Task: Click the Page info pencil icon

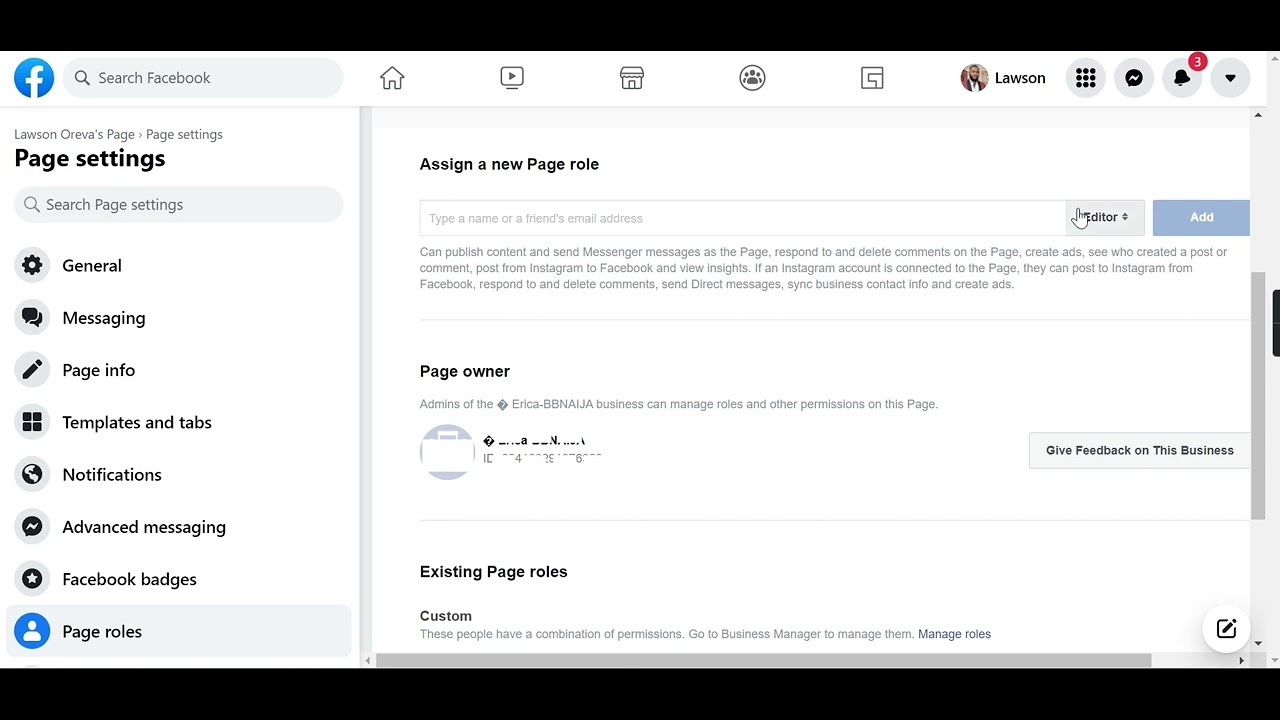Action: 32,370
